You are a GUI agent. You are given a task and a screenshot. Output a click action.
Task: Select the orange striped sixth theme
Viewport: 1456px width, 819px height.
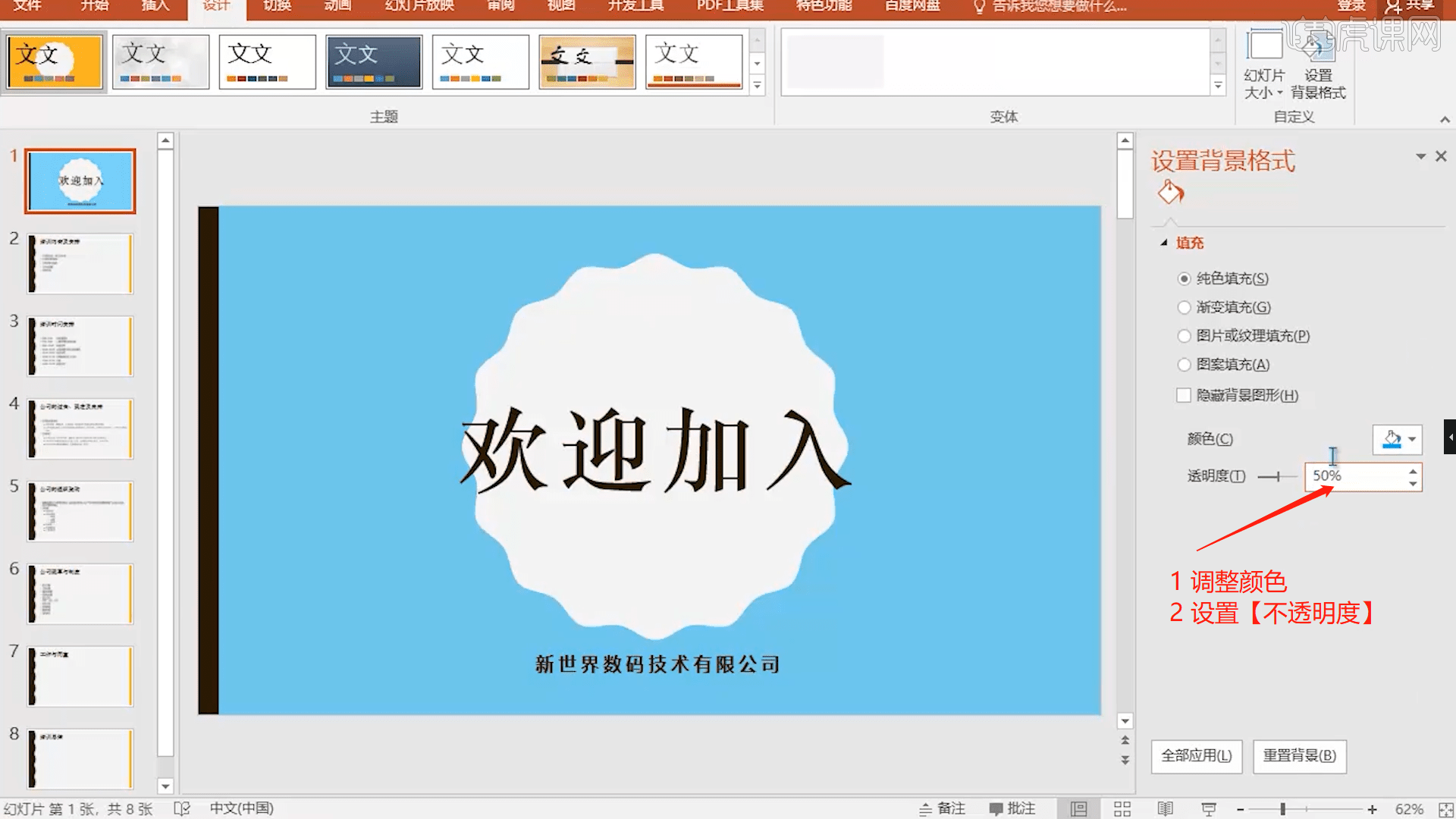(x=587, y=61)
